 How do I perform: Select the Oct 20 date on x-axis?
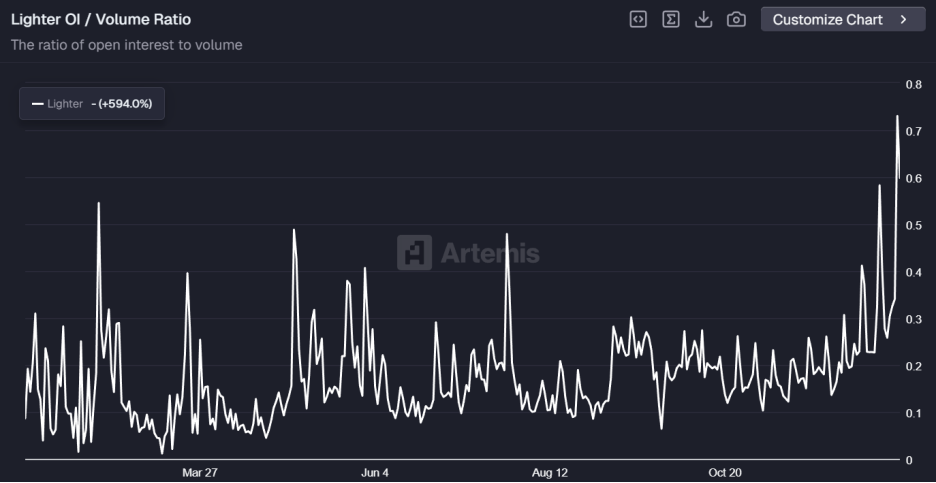tap(725, 472)
